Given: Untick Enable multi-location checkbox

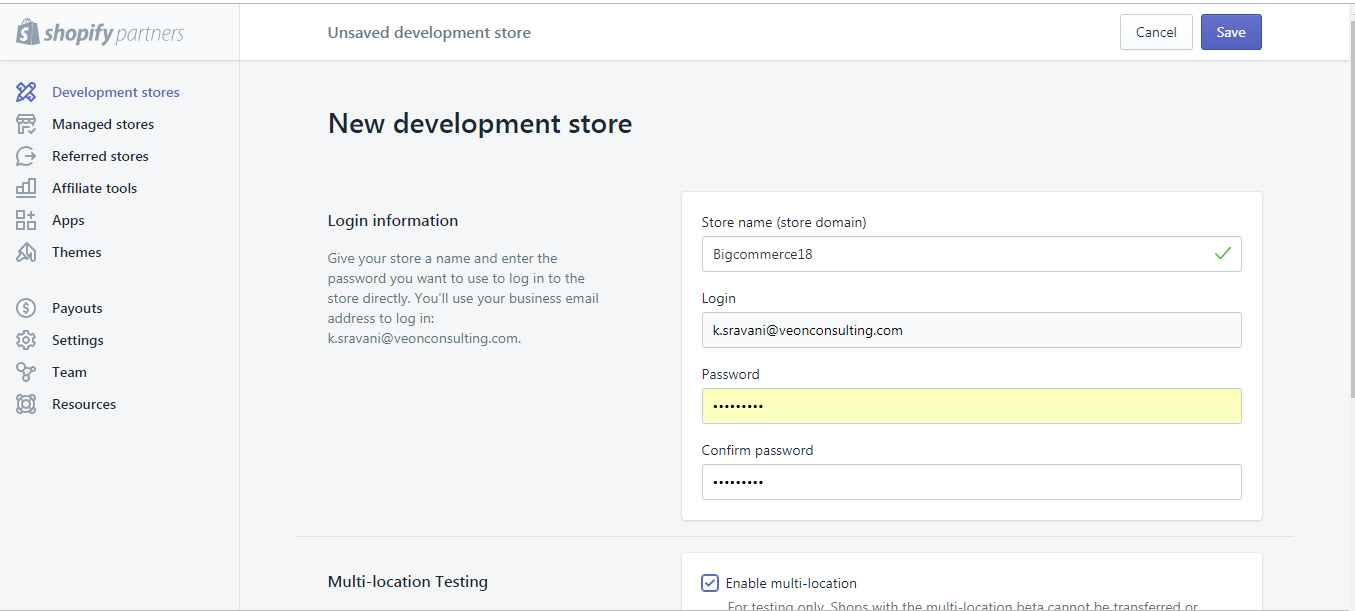Looking at the screenshot, I should (x=710, y=583).
